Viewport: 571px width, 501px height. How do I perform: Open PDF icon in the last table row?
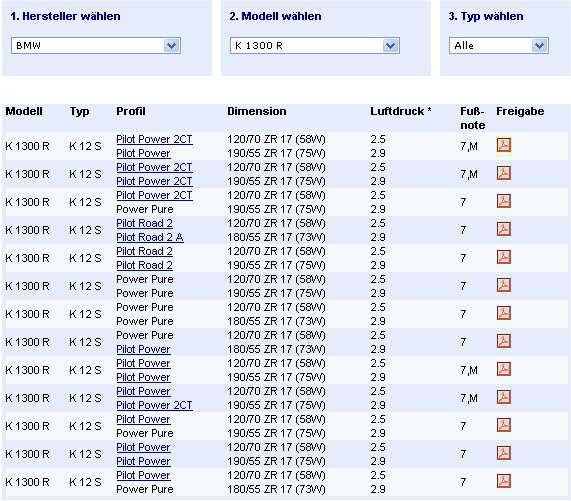click(x=504, y=481)
